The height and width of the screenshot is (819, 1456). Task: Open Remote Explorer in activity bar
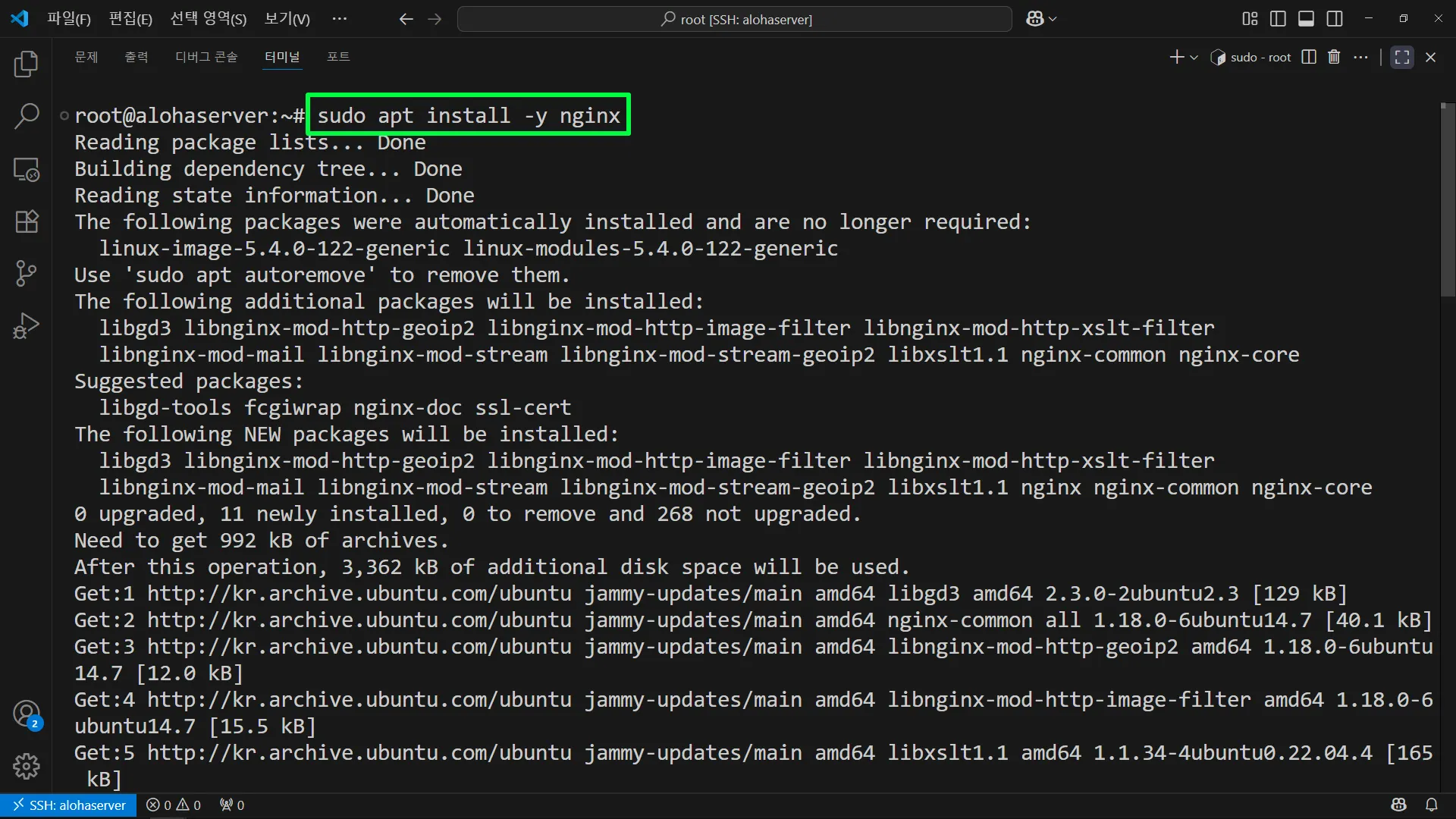[x=27, y=169]
